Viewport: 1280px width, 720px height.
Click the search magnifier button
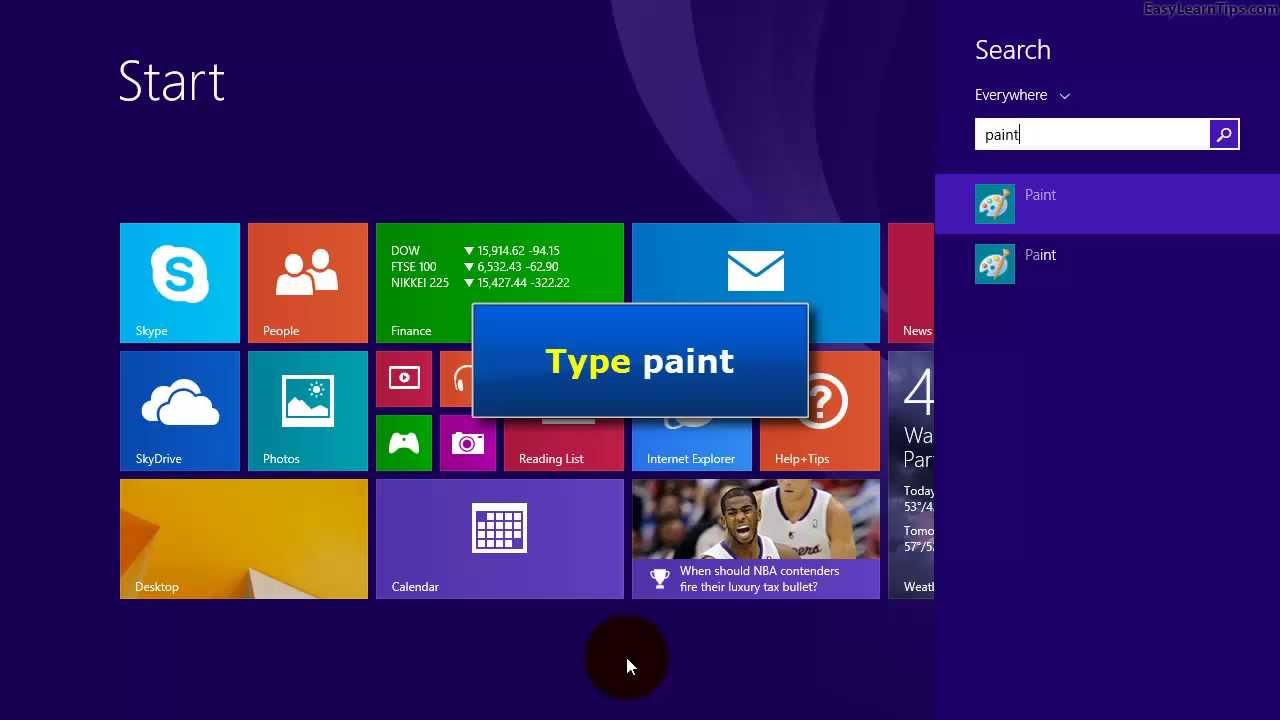(1224, 135)
